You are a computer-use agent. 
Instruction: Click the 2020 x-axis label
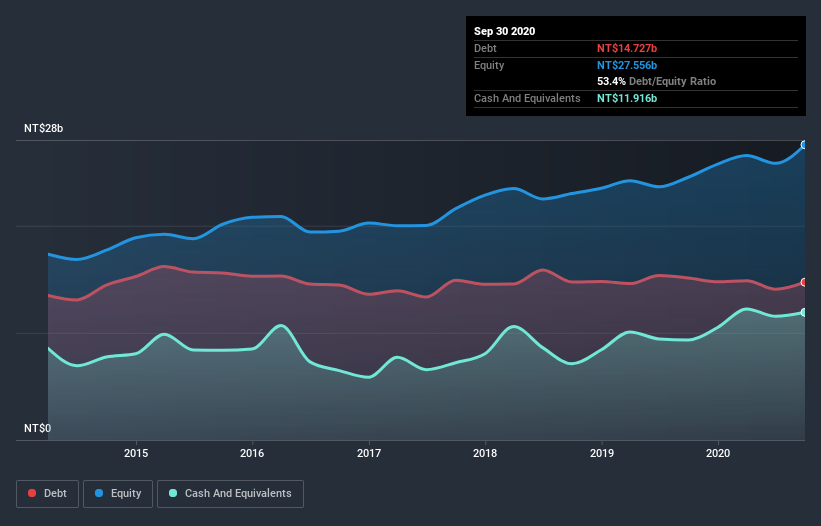point(718,453)
